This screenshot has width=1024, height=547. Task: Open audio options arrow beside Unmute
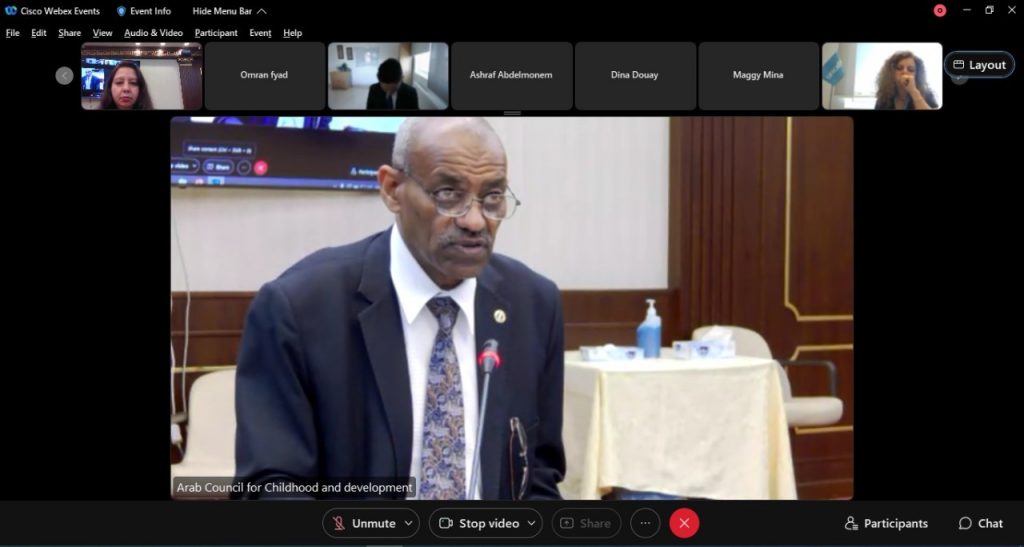pyautogui.click(x=409, y=524)
